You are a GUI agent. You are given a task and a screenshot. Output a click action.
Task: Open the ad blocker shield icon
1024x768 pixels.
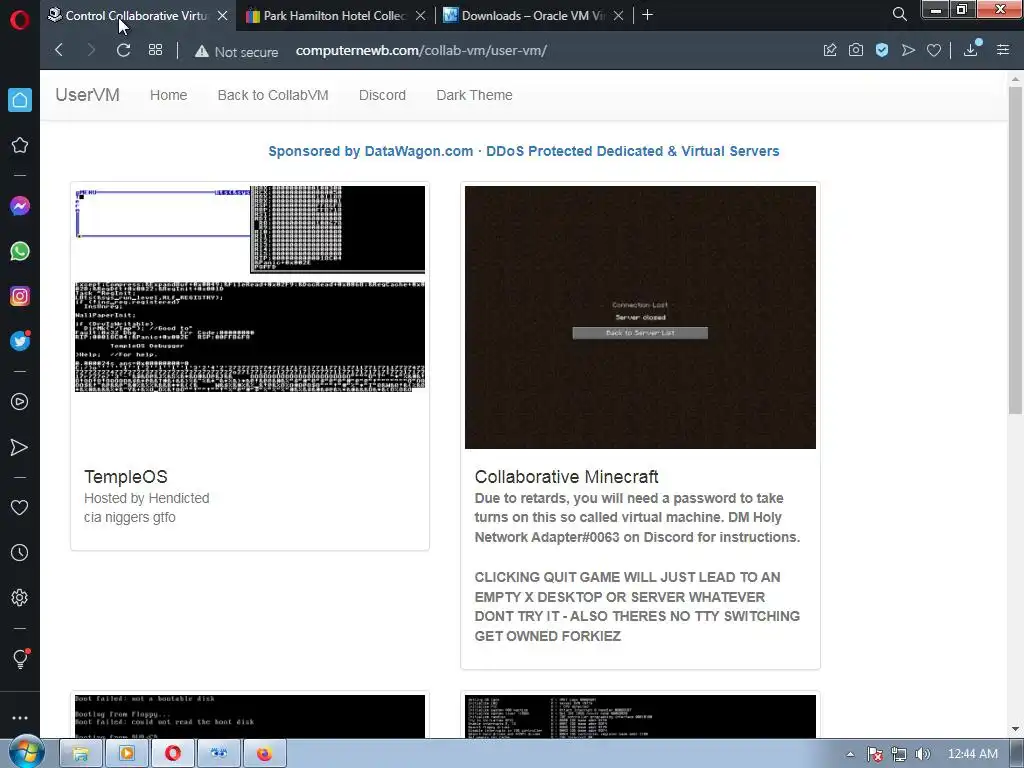point(882,50)
